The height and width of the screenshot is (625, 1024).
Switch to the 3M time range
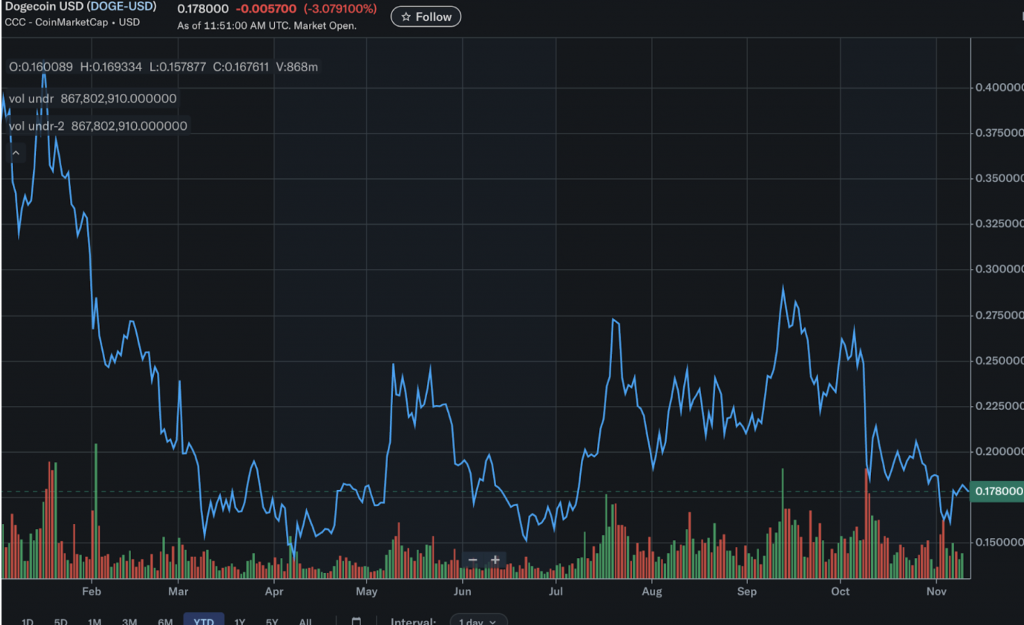pyautogui.click(x=129, y=621)
